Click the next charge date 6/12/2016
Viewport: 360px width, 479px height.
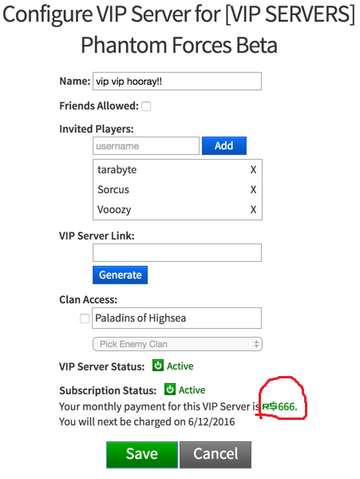pos(211,422)
